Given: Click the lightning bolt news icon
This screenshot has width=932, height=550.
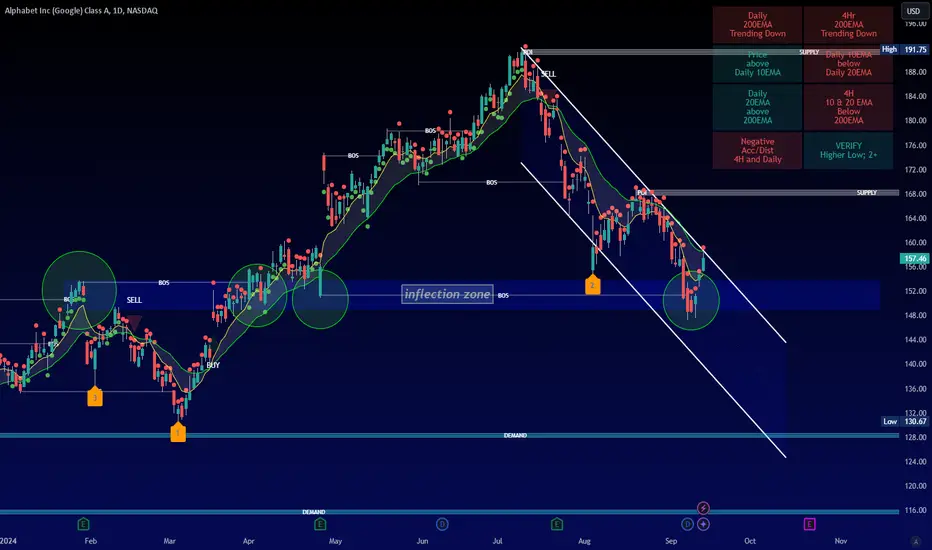Looking at the screenshot, I should [703, 508].
